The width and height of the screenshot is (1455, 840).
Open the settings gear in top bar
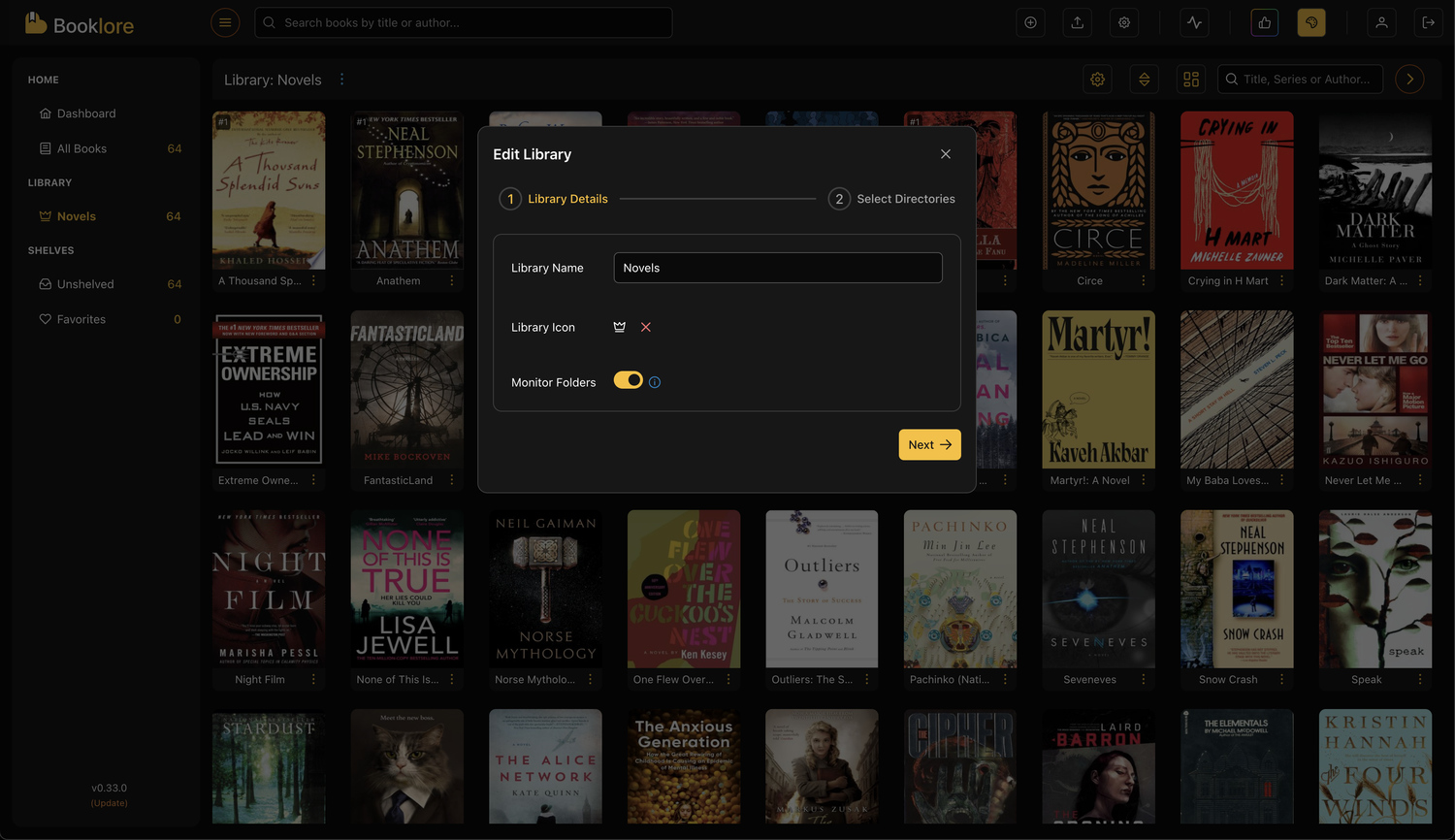[x=1123, y=22]
